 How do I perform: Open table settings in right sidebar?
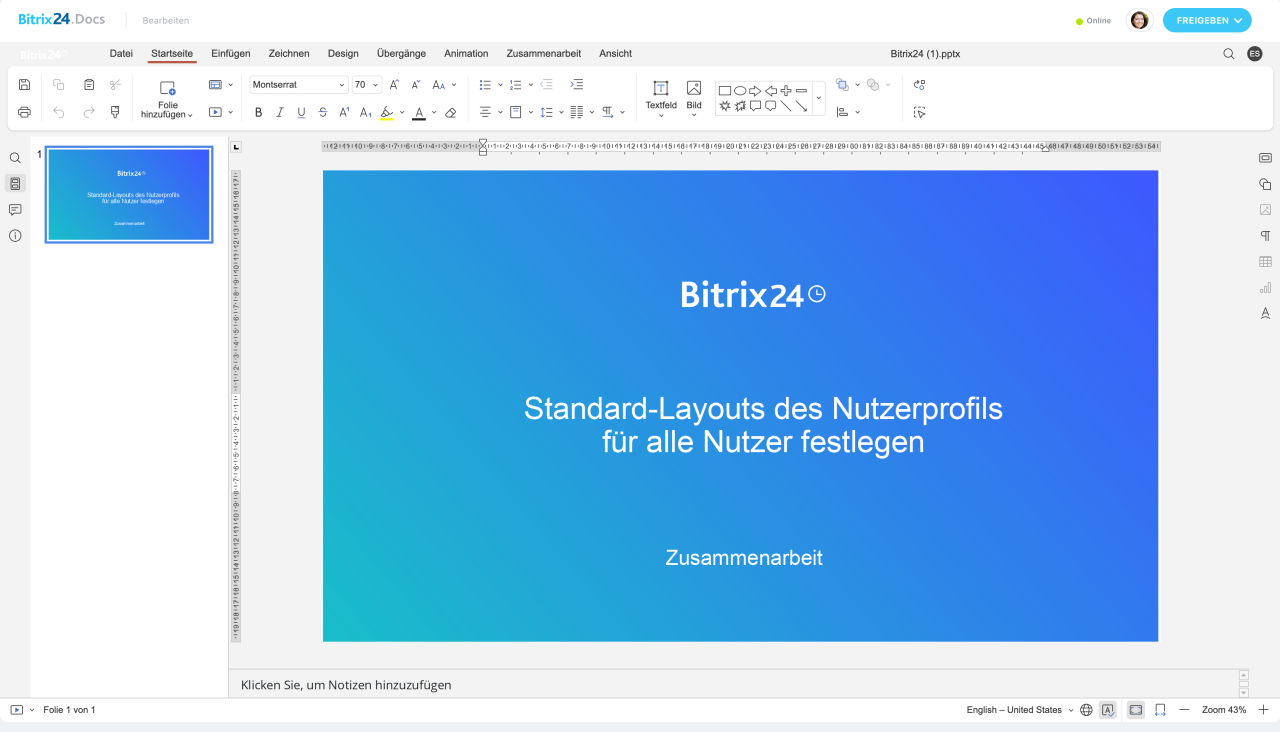coord(1265,262)
